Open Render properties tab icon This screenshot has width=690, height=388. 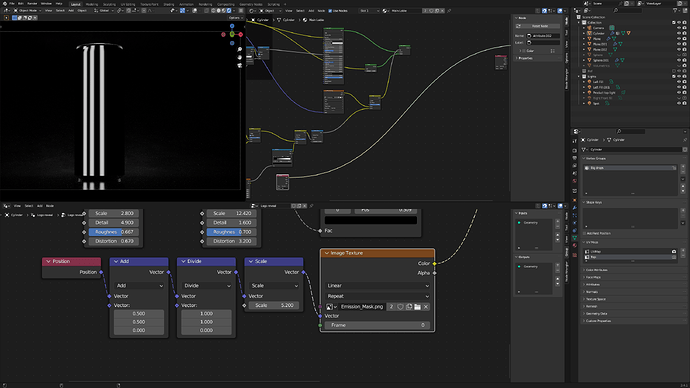tap(575, 150)
